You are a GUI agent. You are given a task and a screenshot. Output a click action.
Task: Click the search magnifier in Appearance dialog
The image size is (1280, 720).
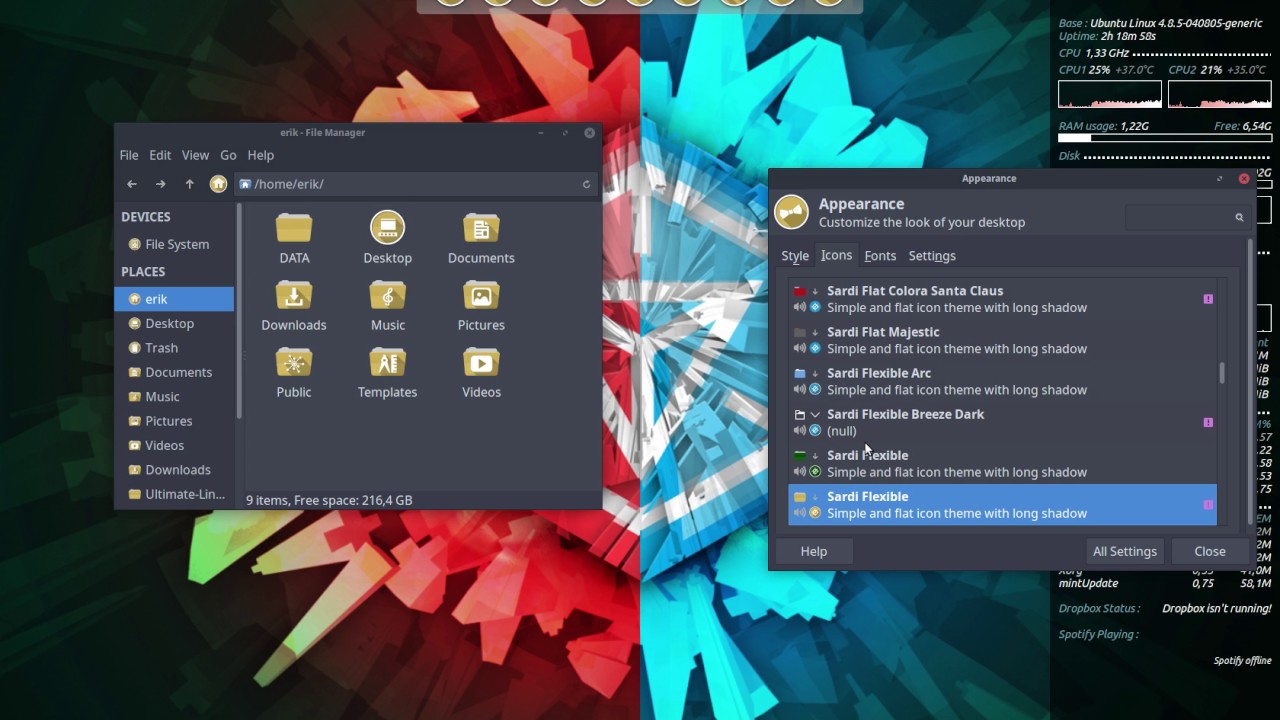[x=1239, y=217]
